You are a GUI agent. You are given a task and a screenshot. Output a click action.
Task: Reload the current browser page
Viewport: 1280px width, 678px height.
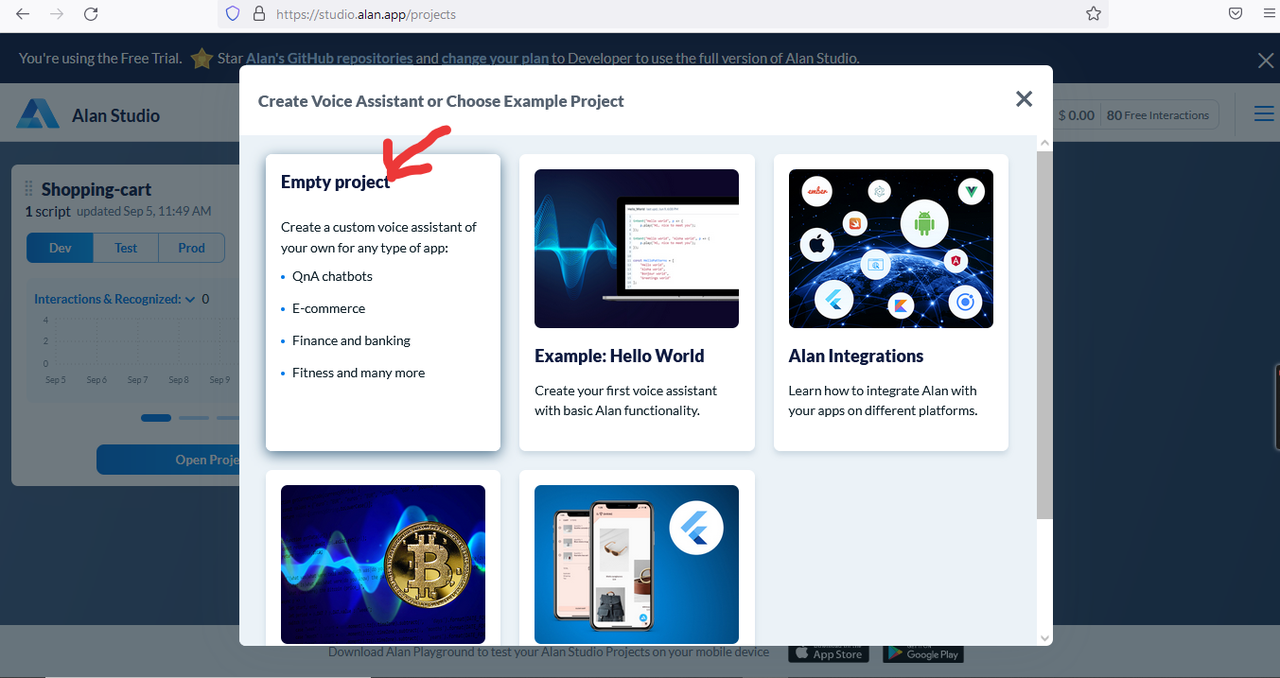click(91, 14)
